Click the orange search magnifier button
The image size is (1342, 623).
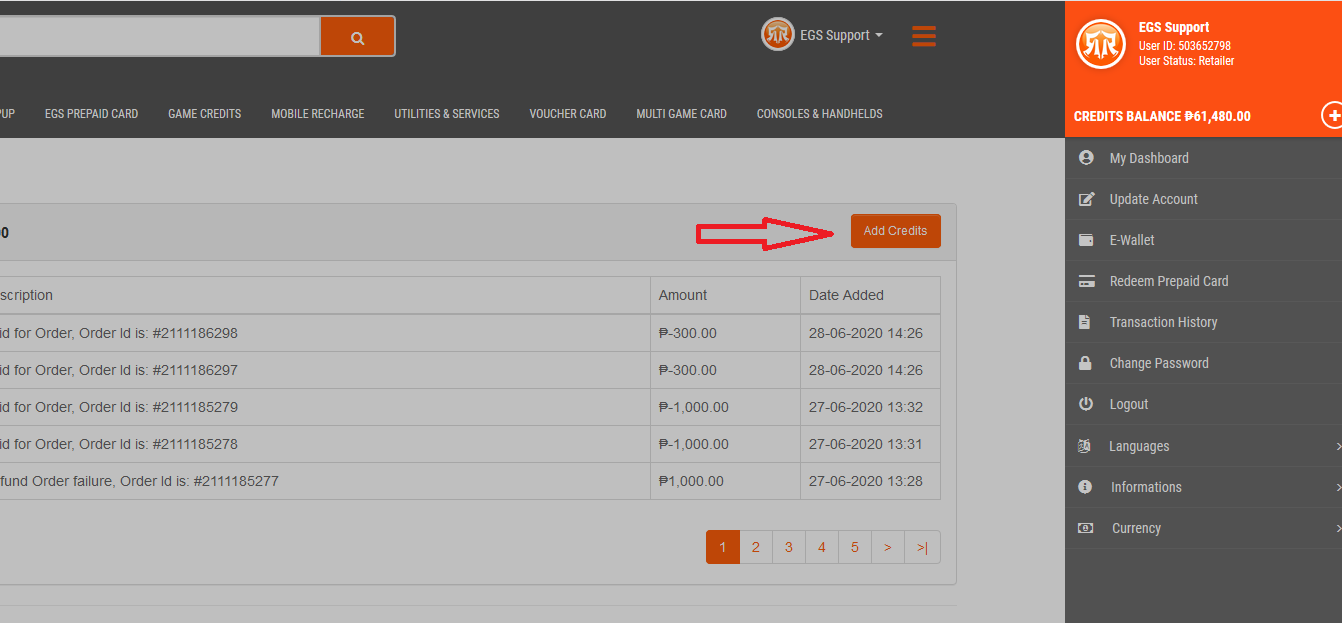pos(357,37)
